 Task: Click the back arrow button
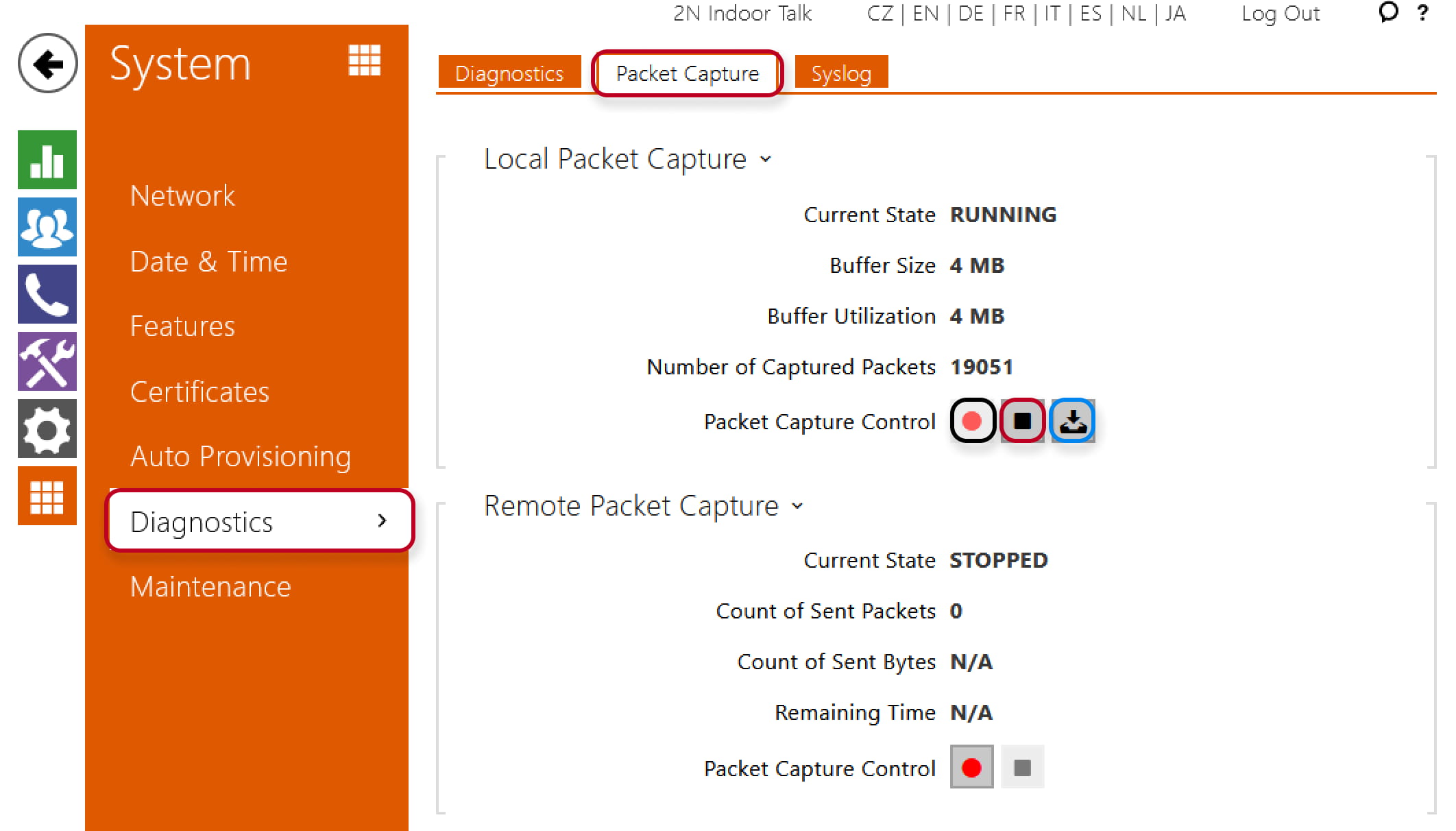click(47, 64)
